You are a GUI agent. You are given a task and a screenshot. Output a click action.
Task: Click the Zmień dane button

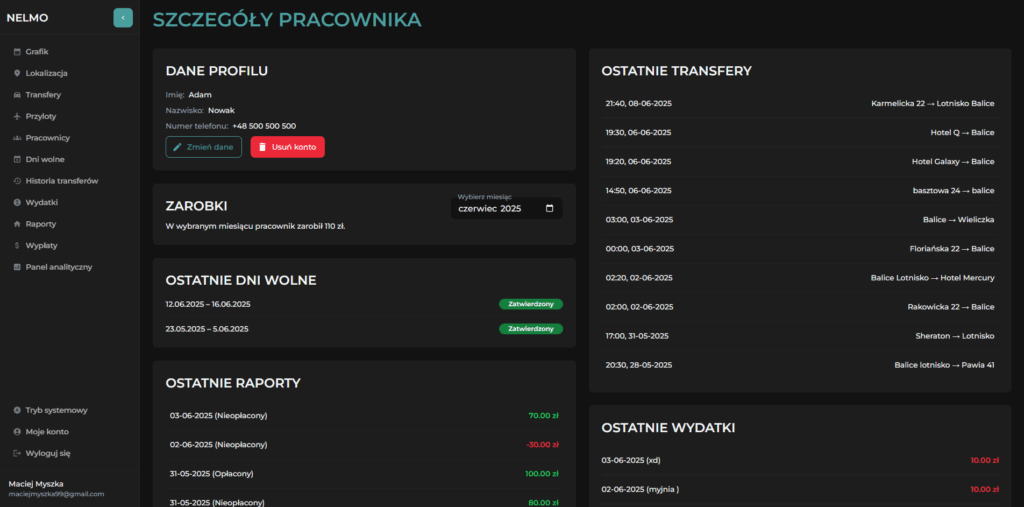tap(204, 147)
